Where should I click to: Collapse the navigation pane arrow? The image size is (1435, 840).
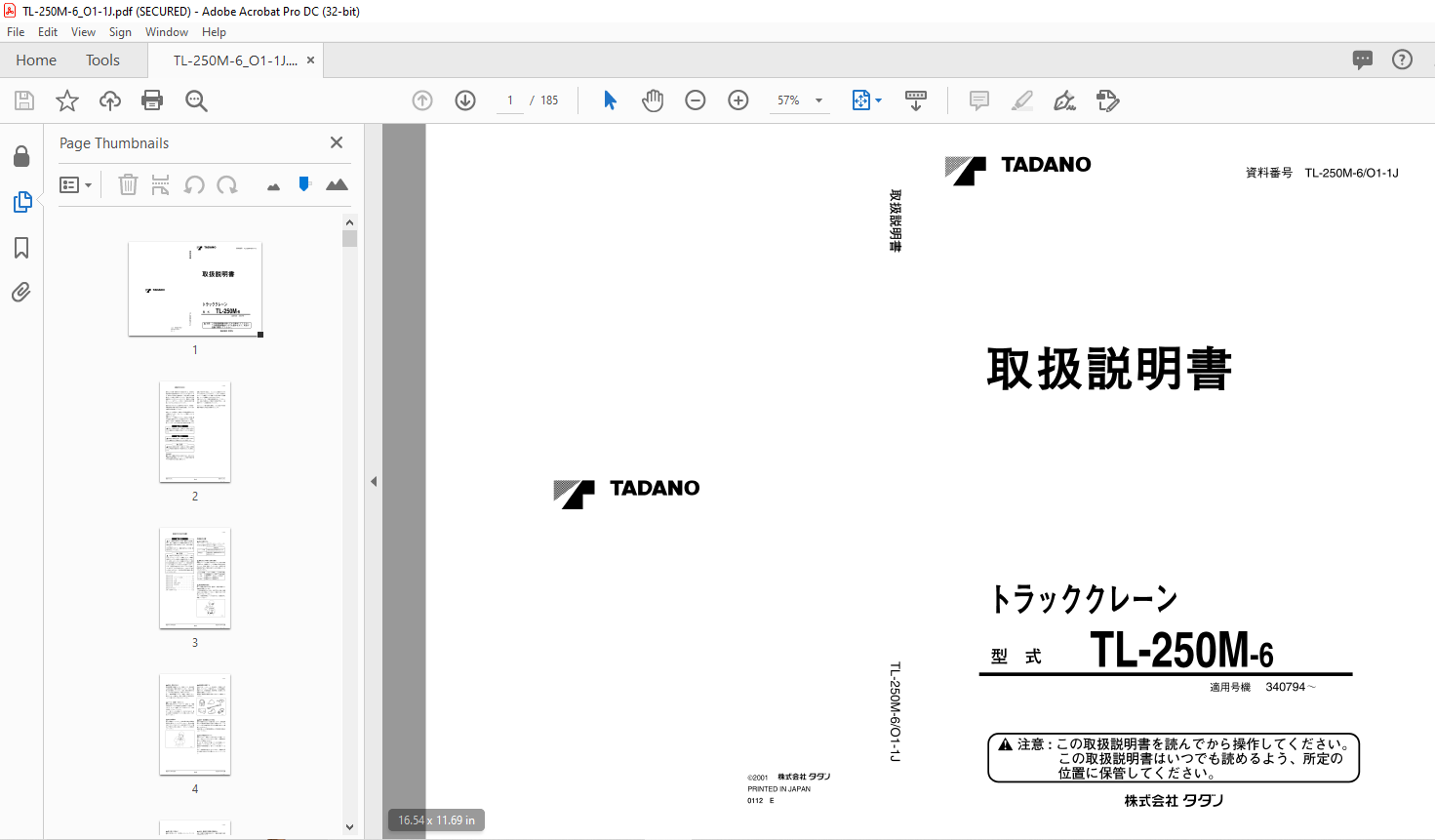pyautogui.click(x=374, y=481)
